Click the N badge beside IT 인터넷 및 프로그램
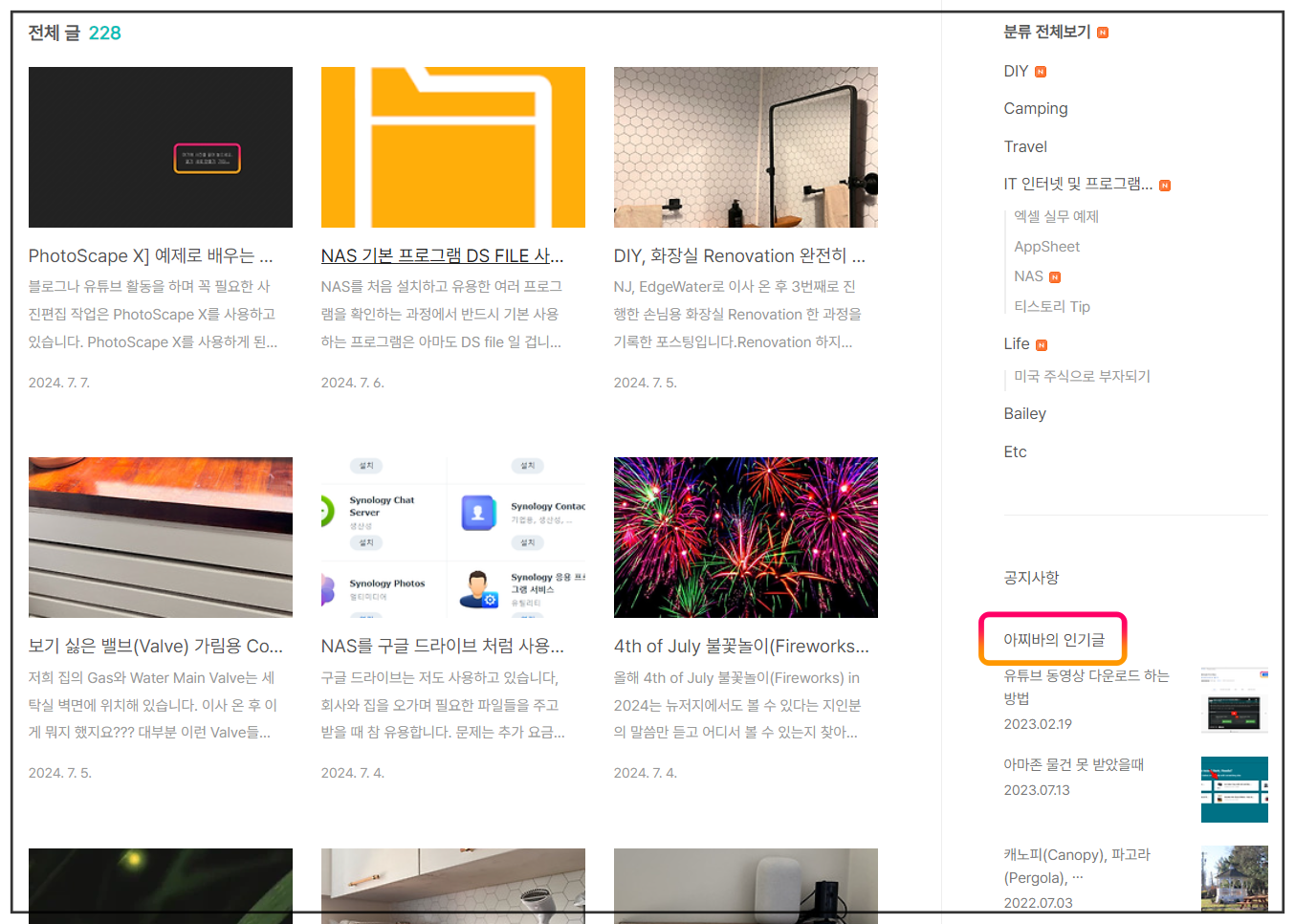The height and width of the screenshot is (924, 1295). tap(1165, 186)
